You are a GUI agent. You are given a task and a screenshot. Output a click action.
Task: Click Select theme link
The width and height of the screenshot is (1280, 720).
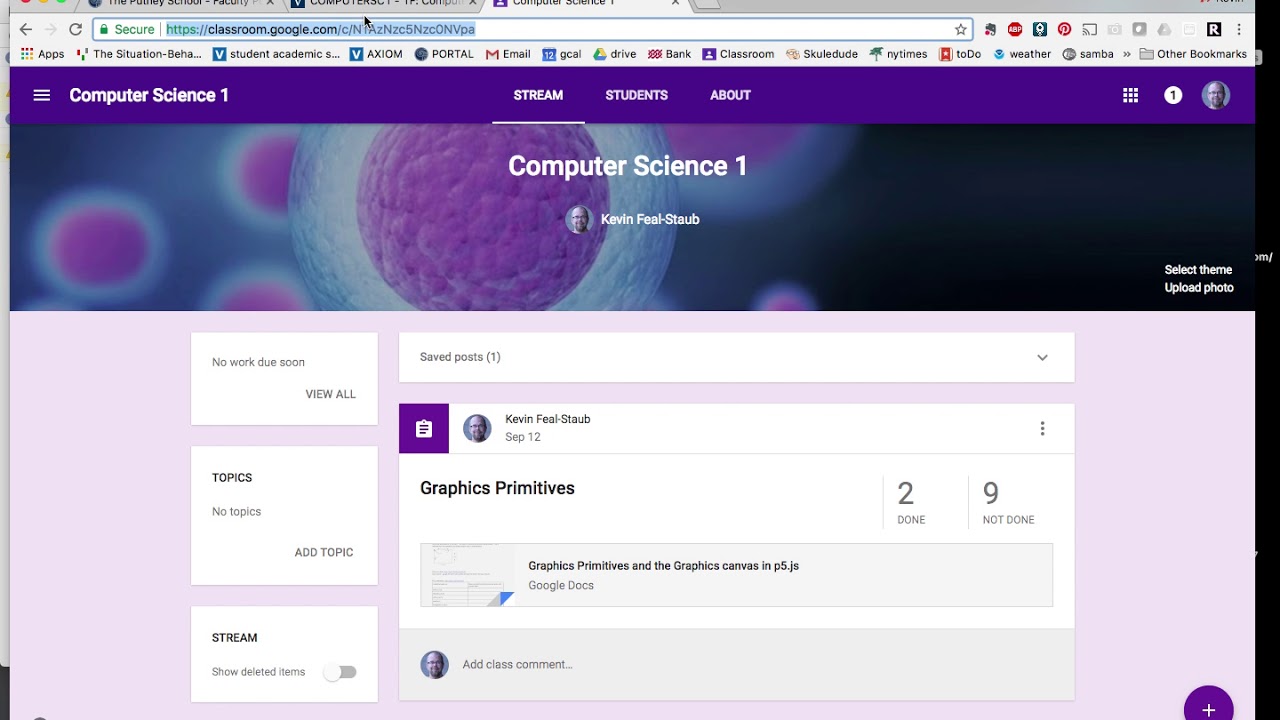pos(1198,270)
